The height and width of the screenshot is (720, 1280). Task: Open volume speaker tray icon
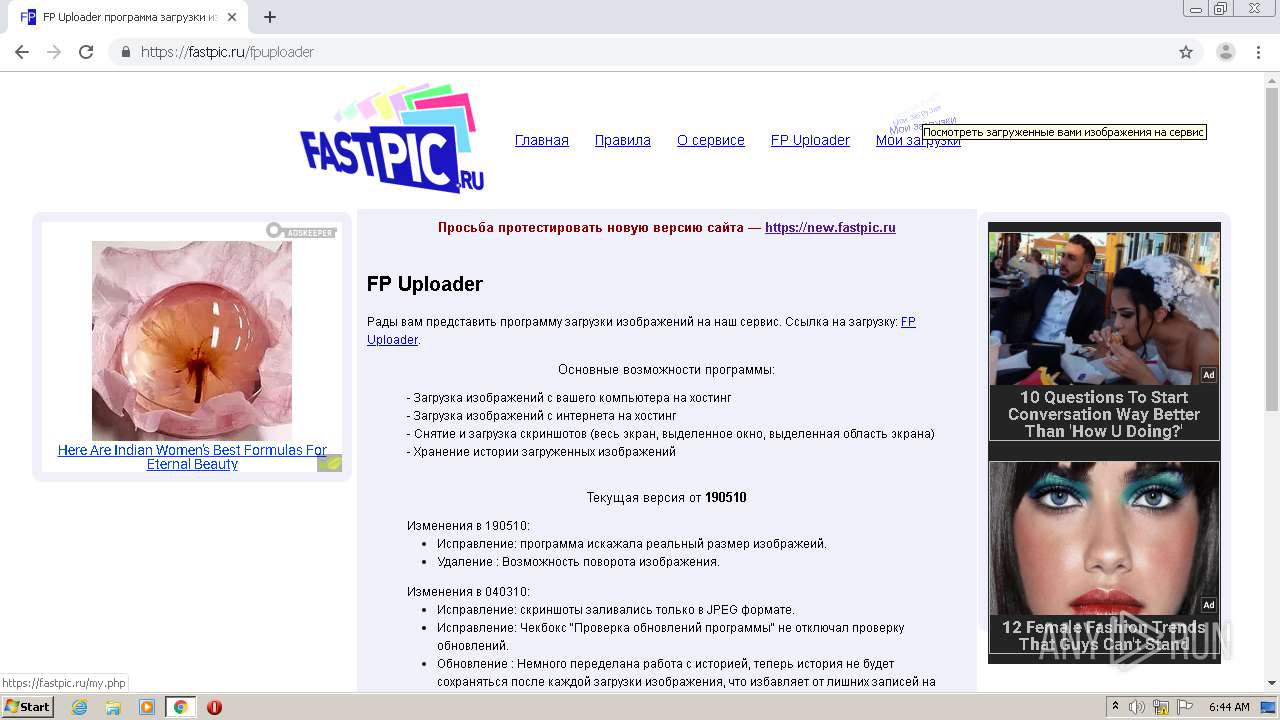coord(1137,707)
